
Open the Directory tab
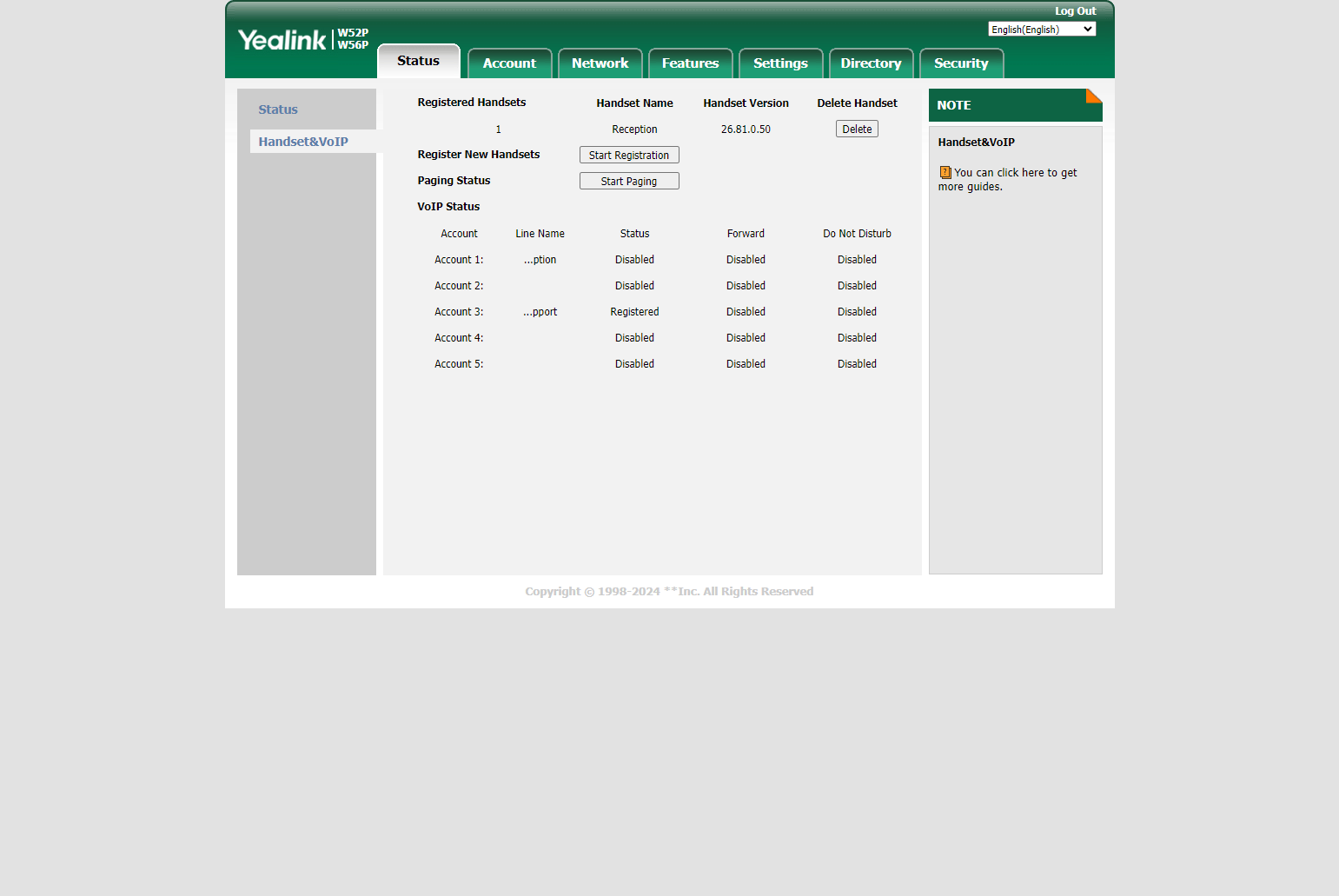[872, 63]
